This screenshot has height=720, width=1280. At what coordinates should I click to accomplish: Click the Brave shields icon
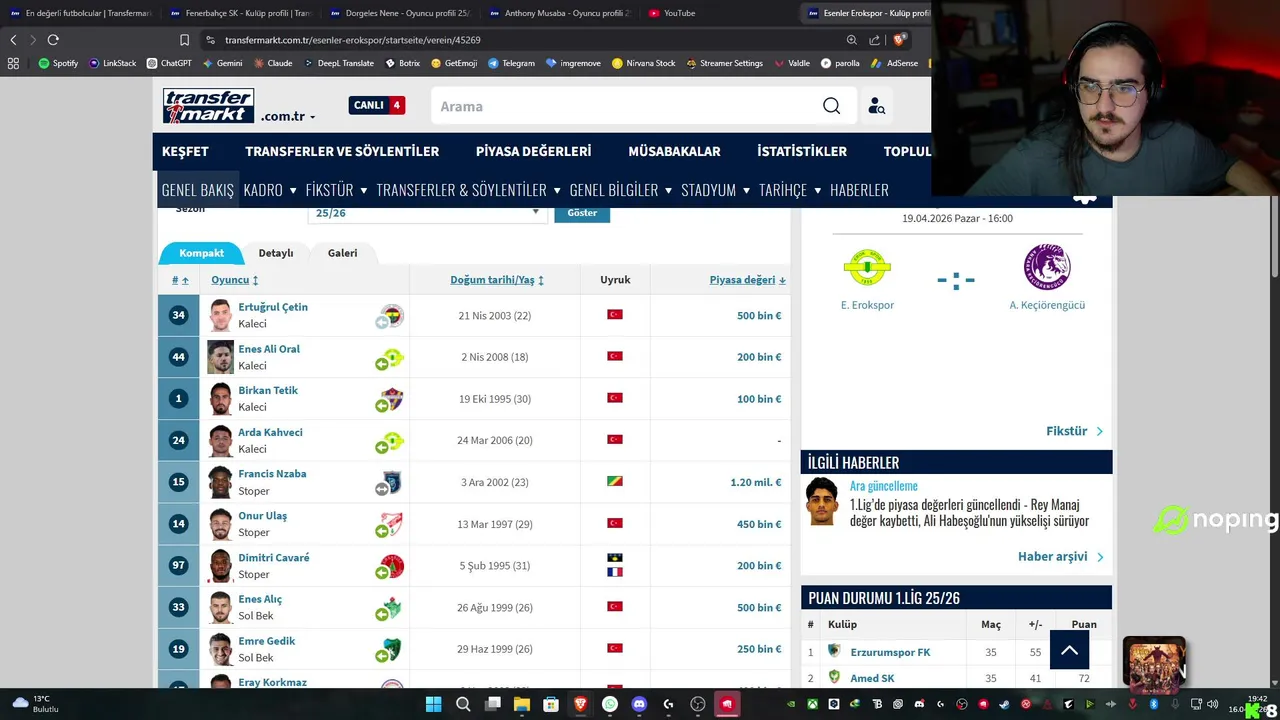899,40
